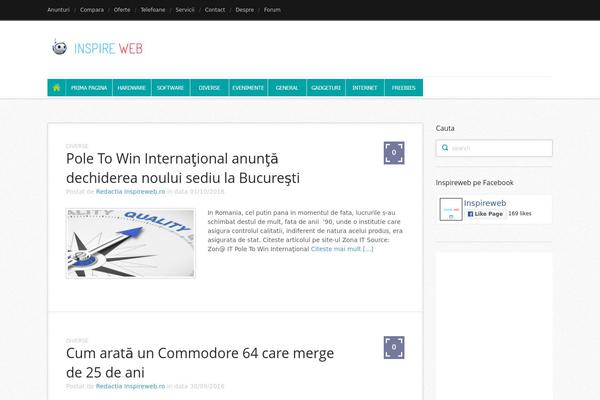
Task: Click the Inspire Web text logo
Action: click(x=108, y=48)
